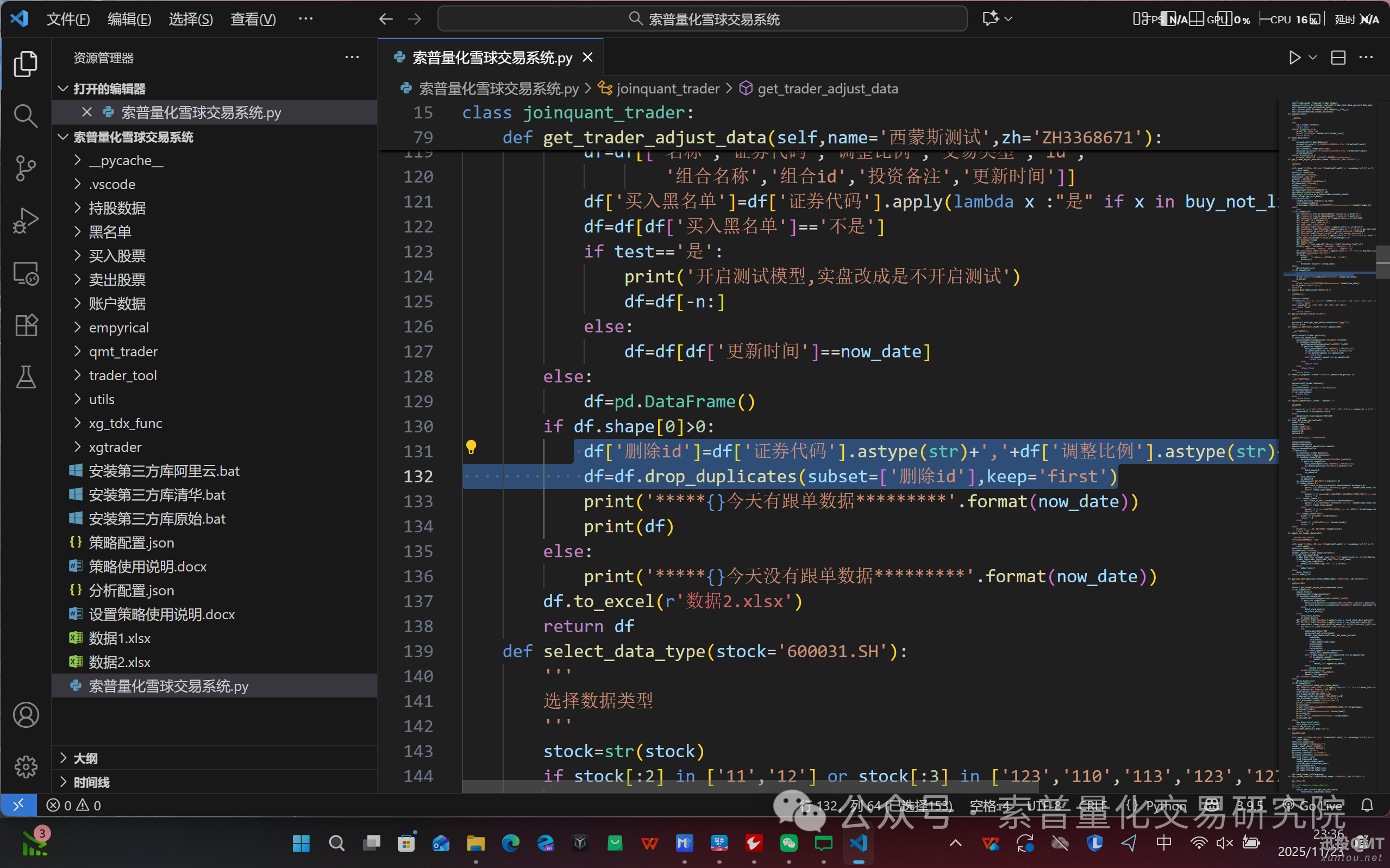
Task: Open the 查看(V) menu
Action: pos(253,19)
